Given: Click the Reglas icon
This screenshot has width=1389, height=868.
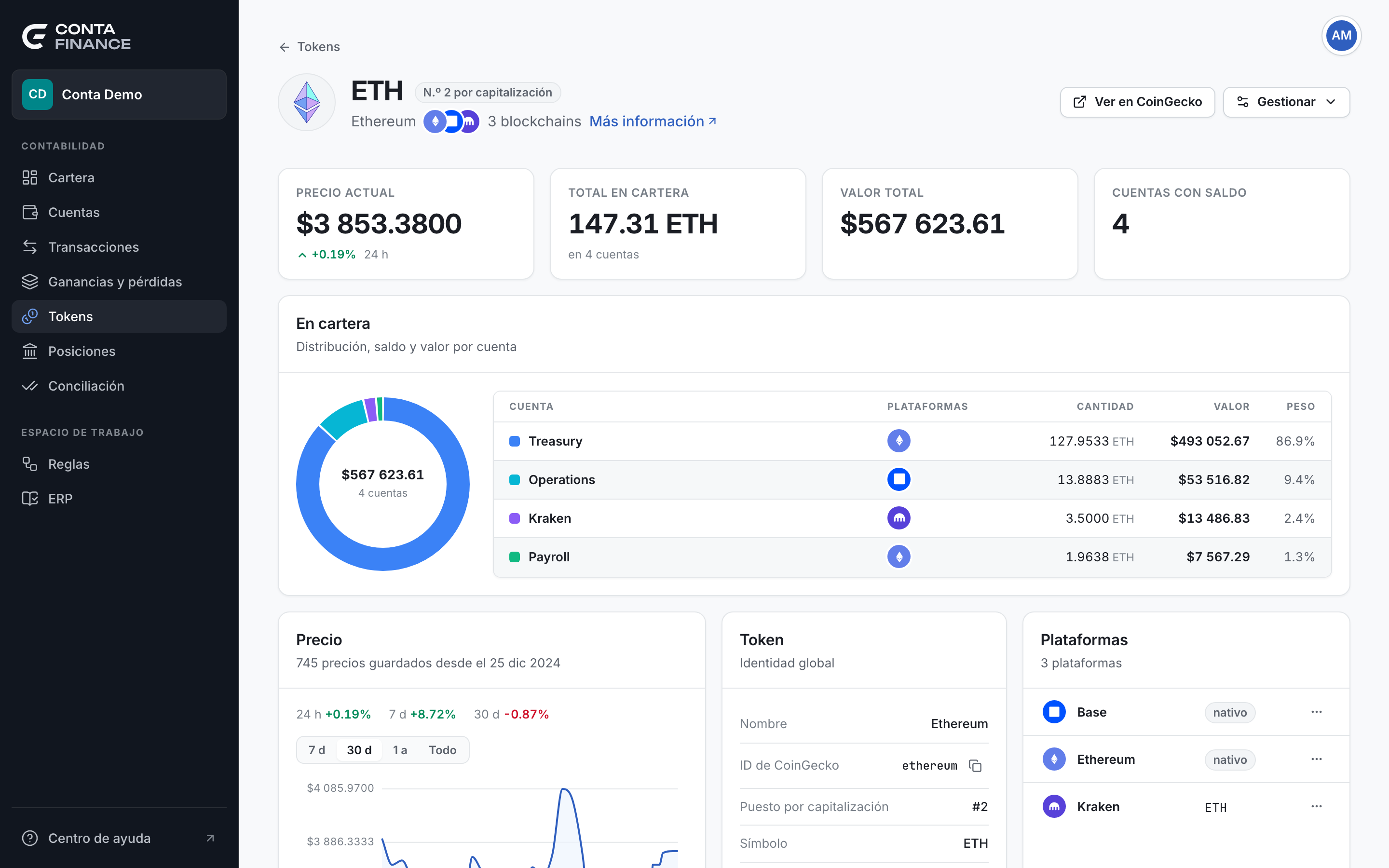Looking at the screenshot, I should tap(30, 464).
